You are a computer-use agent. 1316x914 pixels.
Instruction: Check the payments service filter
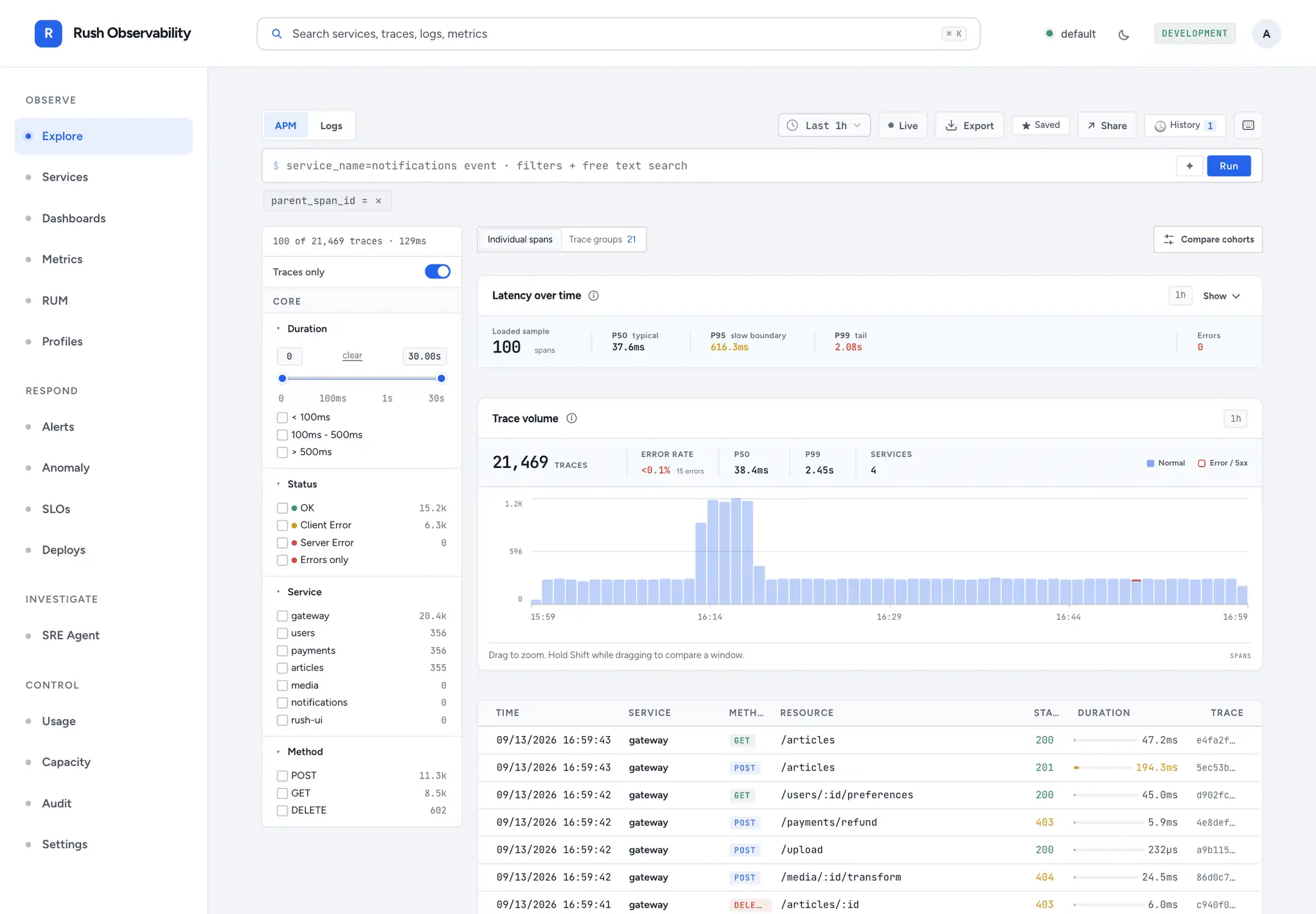[282, 651]
